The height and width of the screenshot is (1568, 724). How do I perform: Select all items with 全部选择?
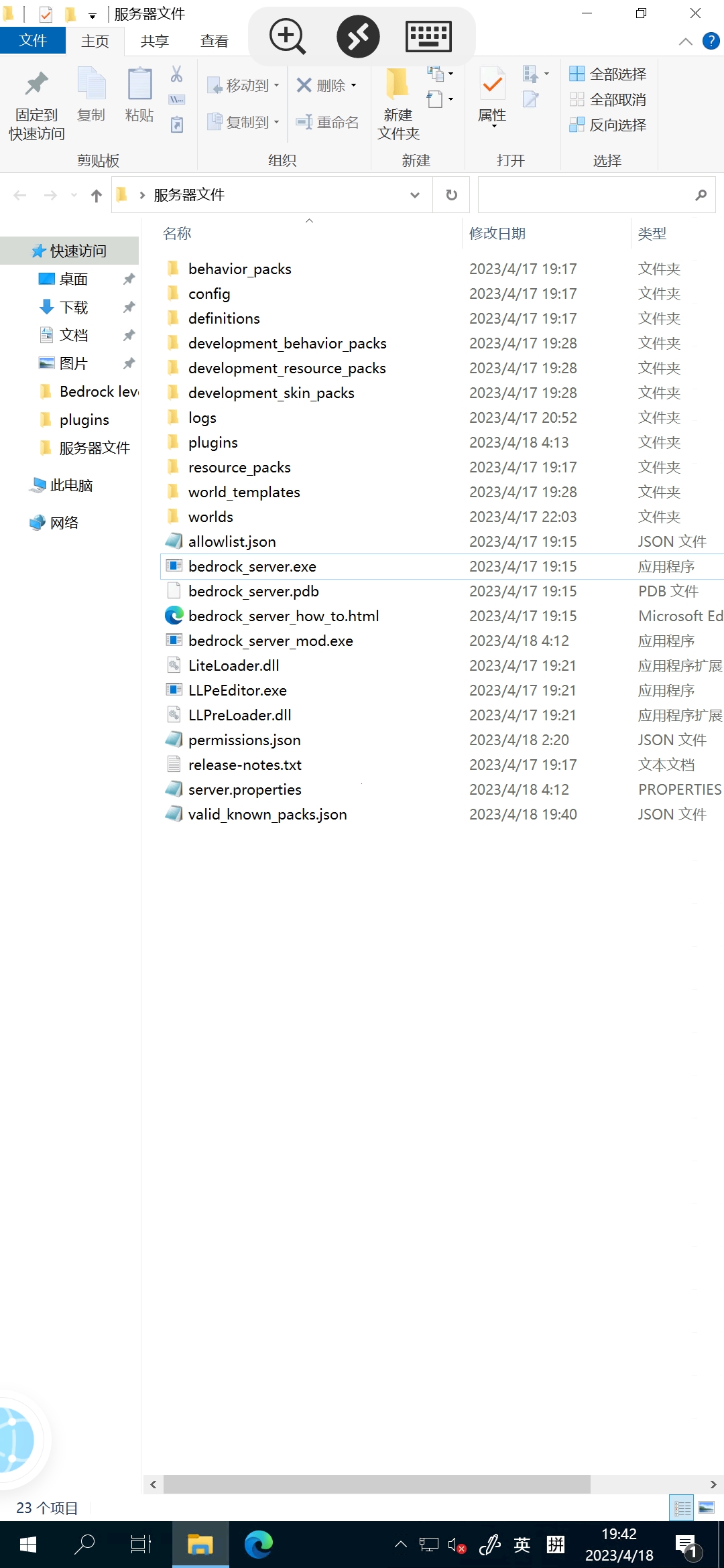click(x=608, y=74)
